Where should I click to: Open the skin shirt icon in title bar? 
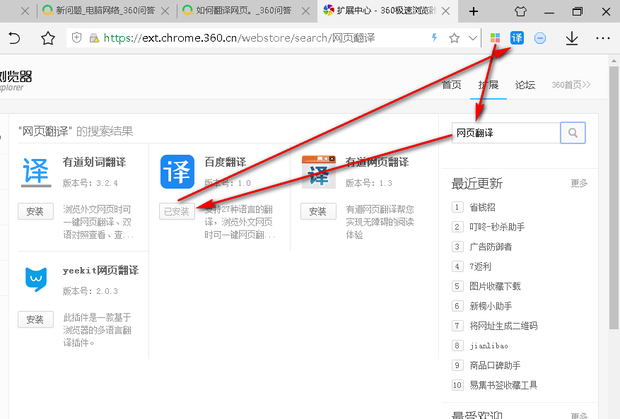pyautogui.click(x=521, y=11)
